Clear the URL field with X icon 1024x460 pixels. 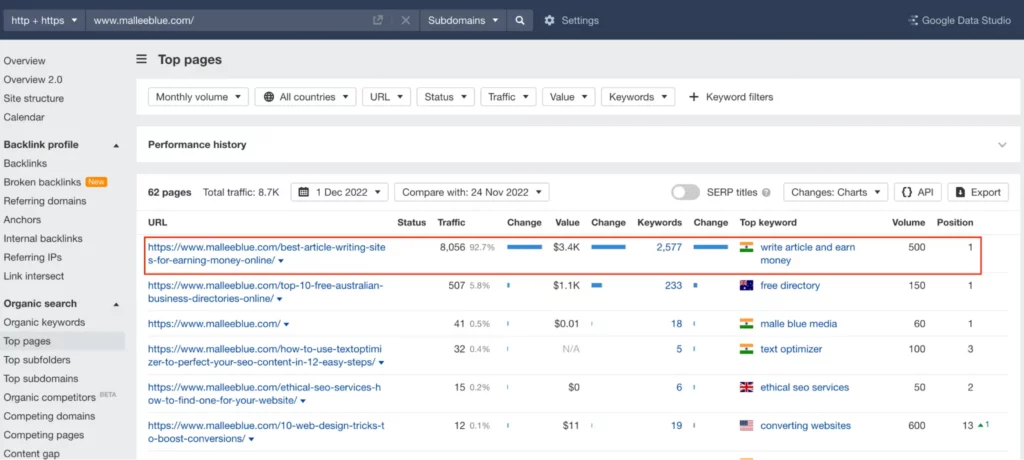(406, 20)
